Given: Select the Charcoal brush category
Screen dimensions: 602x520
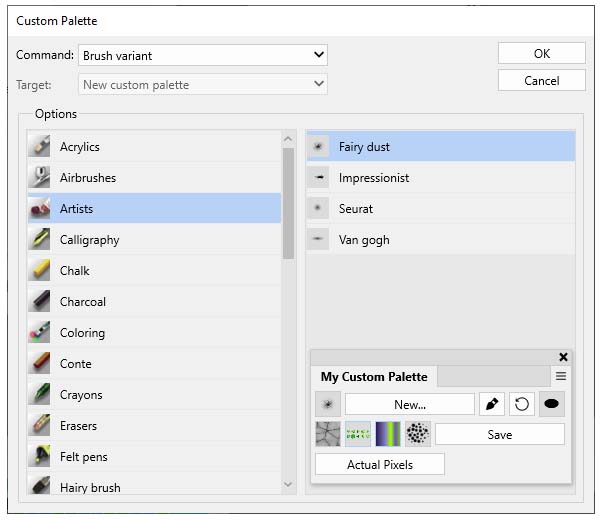Looking at the screenshot, I should 82,302.
